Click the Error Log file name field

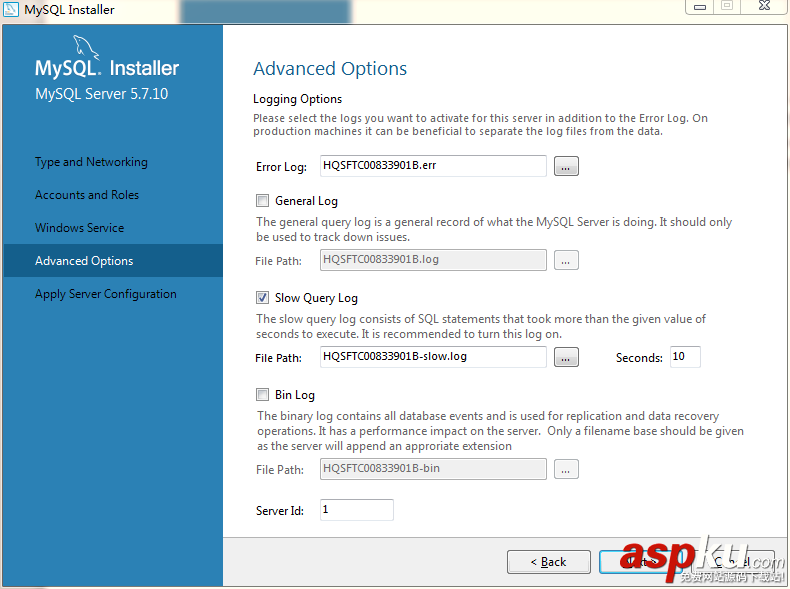pos(433,166)
